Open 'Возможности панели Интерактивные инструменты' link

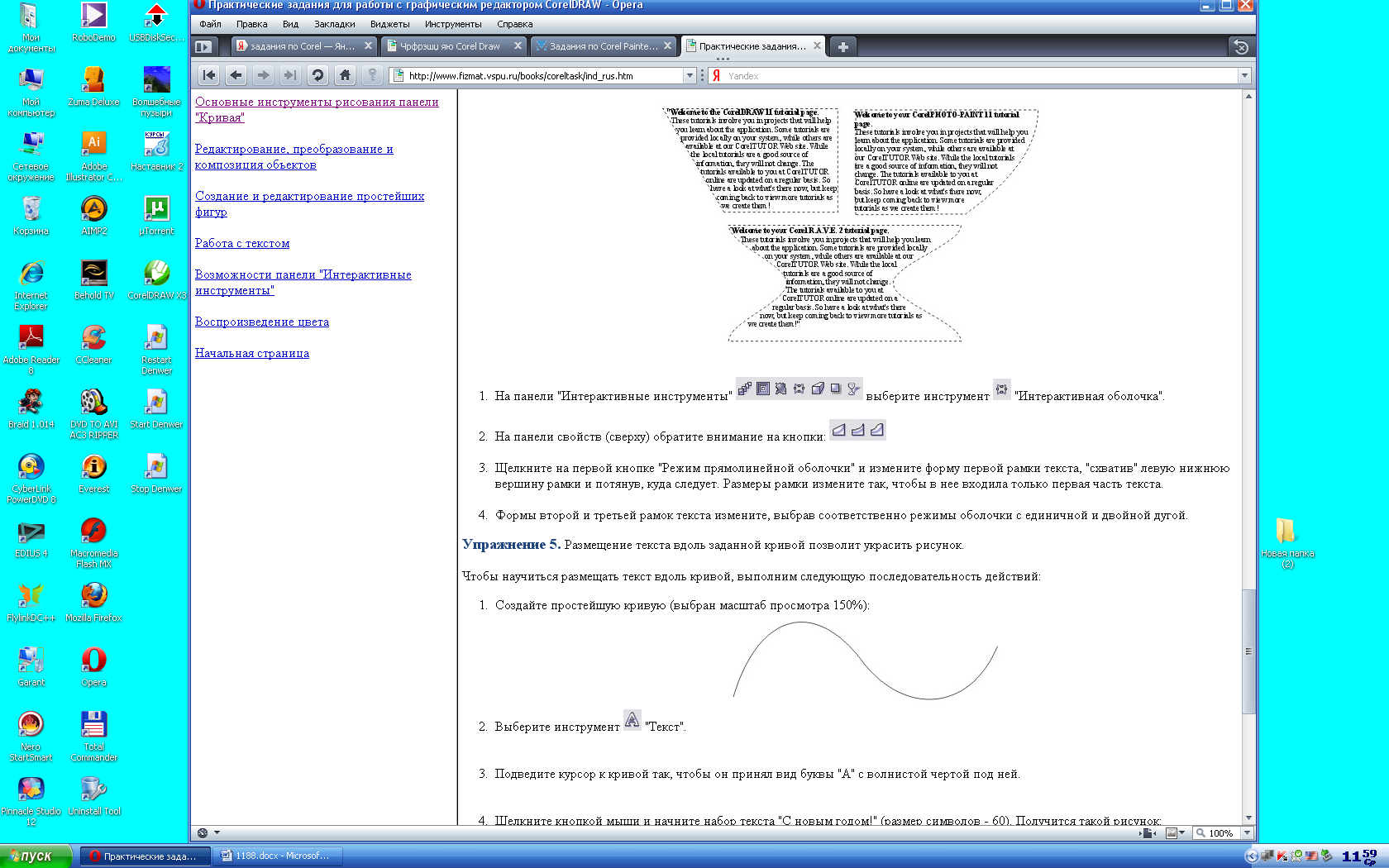coord(303,283)
